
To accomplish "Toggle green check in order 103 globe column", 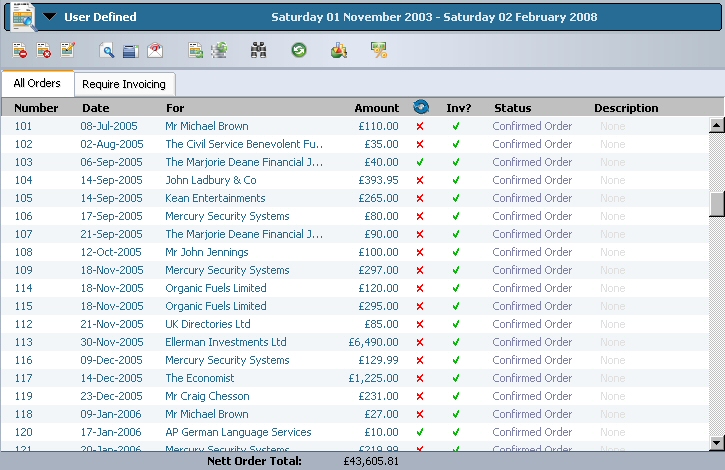I will [420, 162].
